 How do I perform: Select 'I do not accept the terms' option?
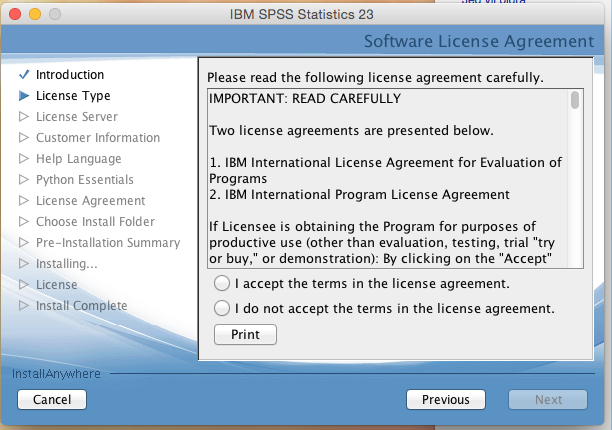(x=222, y=309)
